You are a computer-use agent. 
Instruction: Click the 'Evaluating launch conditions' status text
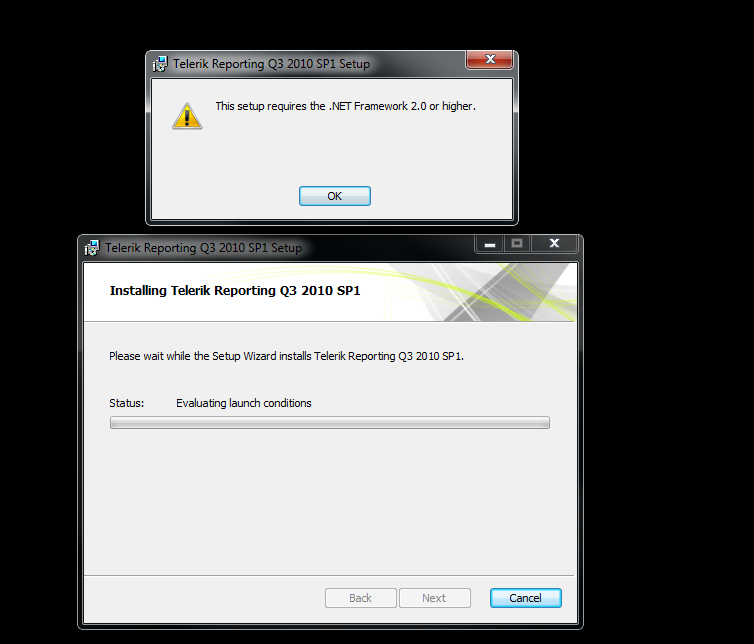coord(244,403)
